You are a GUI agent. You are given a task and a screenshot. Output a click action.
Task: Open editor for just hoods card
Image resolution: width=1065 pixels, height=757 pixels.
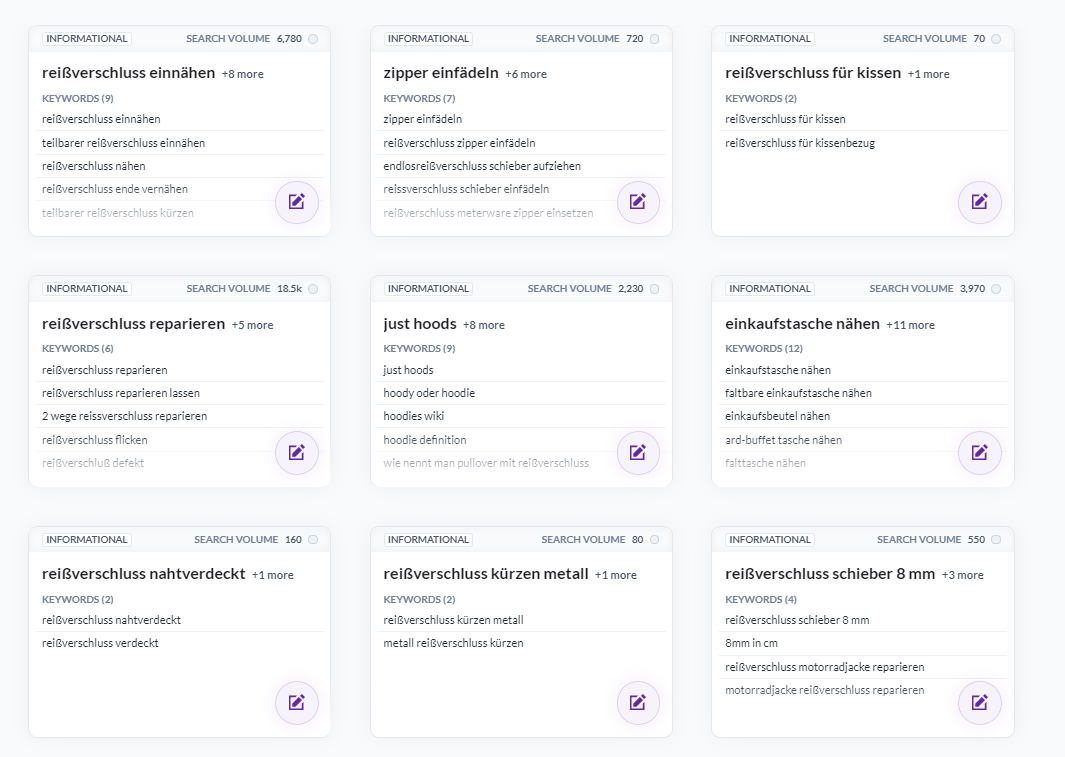[x=638, y=453]
